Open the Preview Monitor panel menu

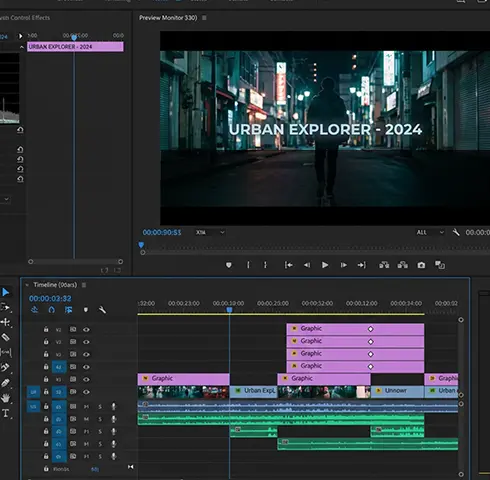[x=204, y=18]
